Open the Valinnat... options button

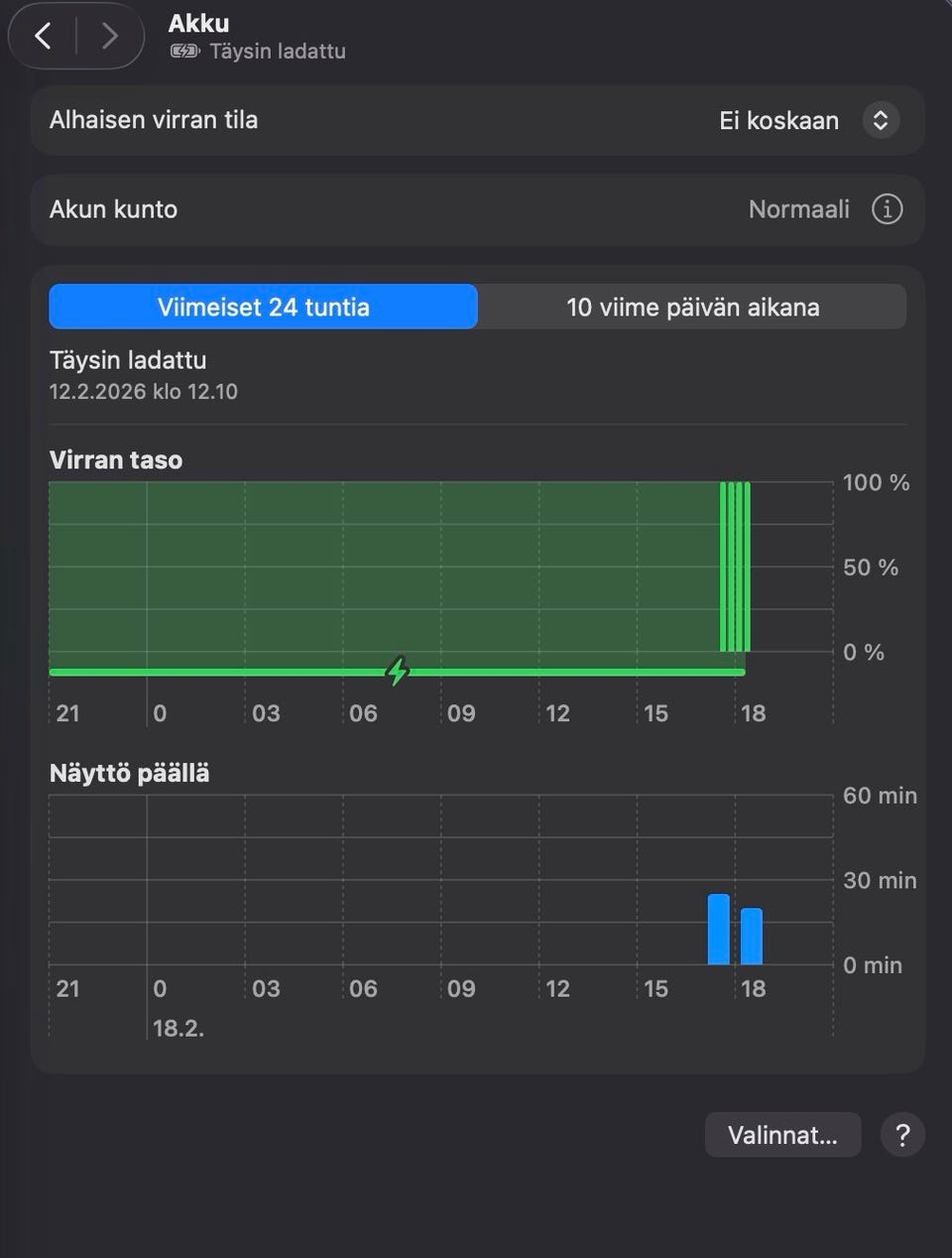pos(782,1135)
